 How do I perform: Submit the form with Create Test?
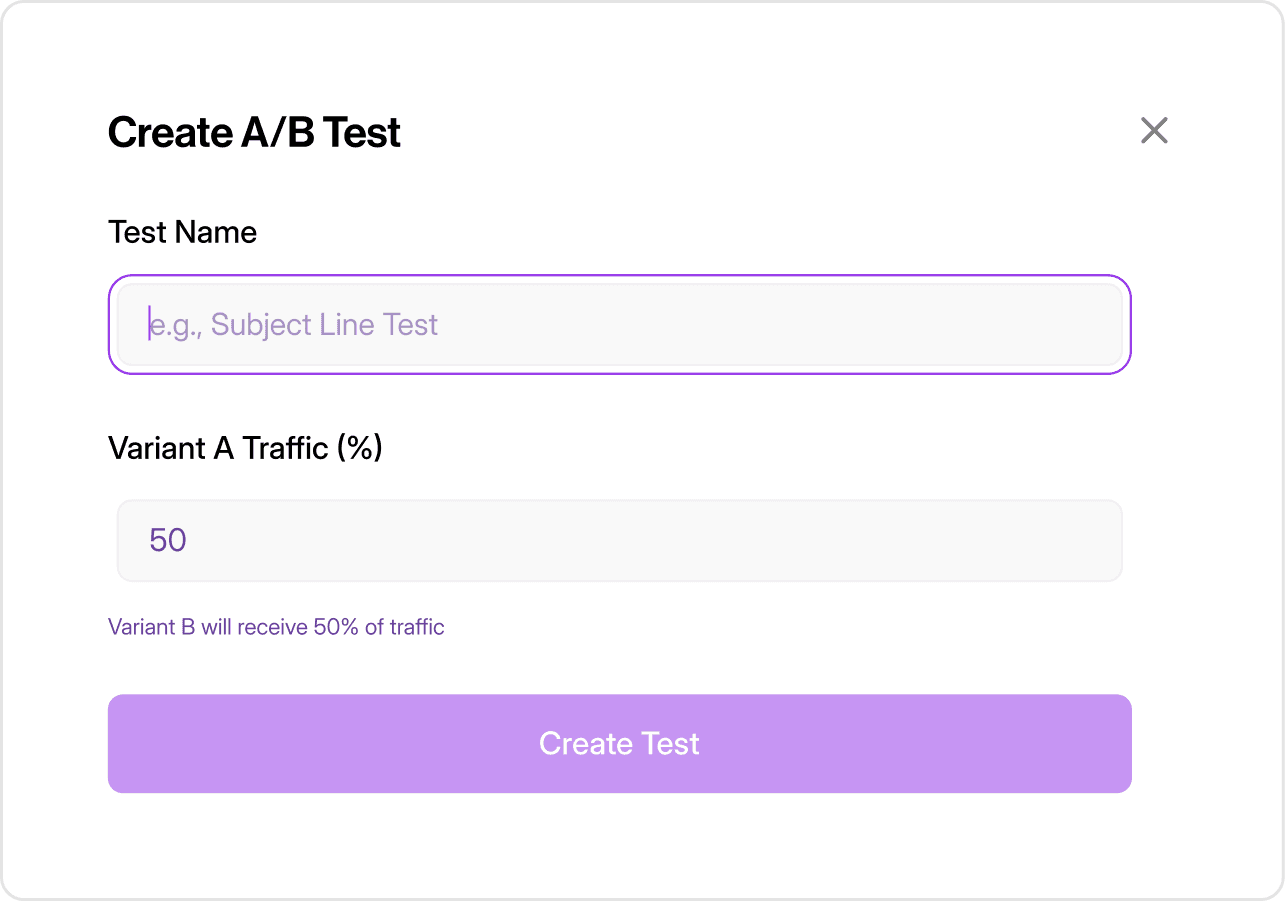[619, 743]
